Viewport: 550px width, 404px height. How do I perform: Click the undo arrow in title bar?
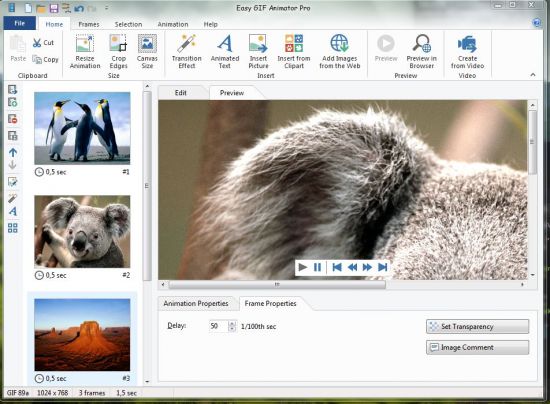[79, 8]
